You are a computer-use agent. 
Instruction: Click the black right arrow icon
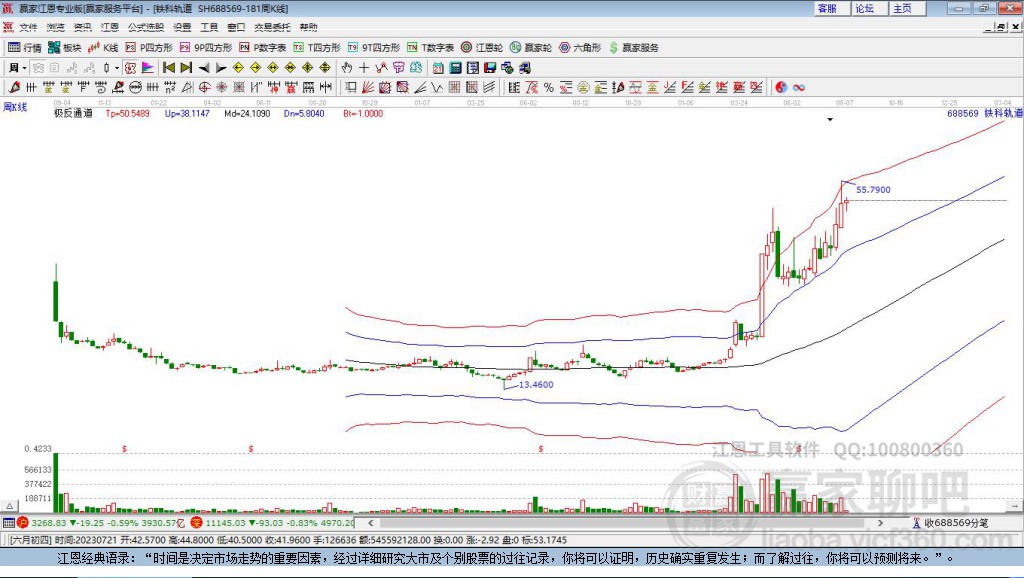(x=221, y=68)
